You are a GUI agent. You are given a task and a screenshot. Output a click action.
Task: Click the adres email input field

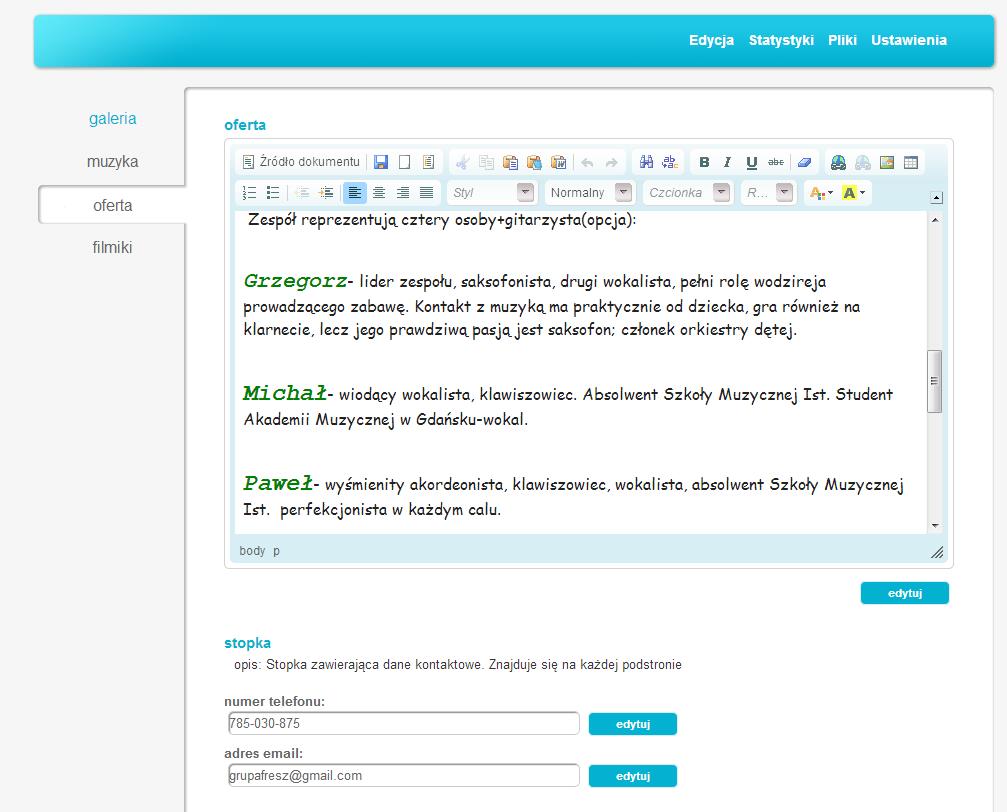[x=403, y=775]
